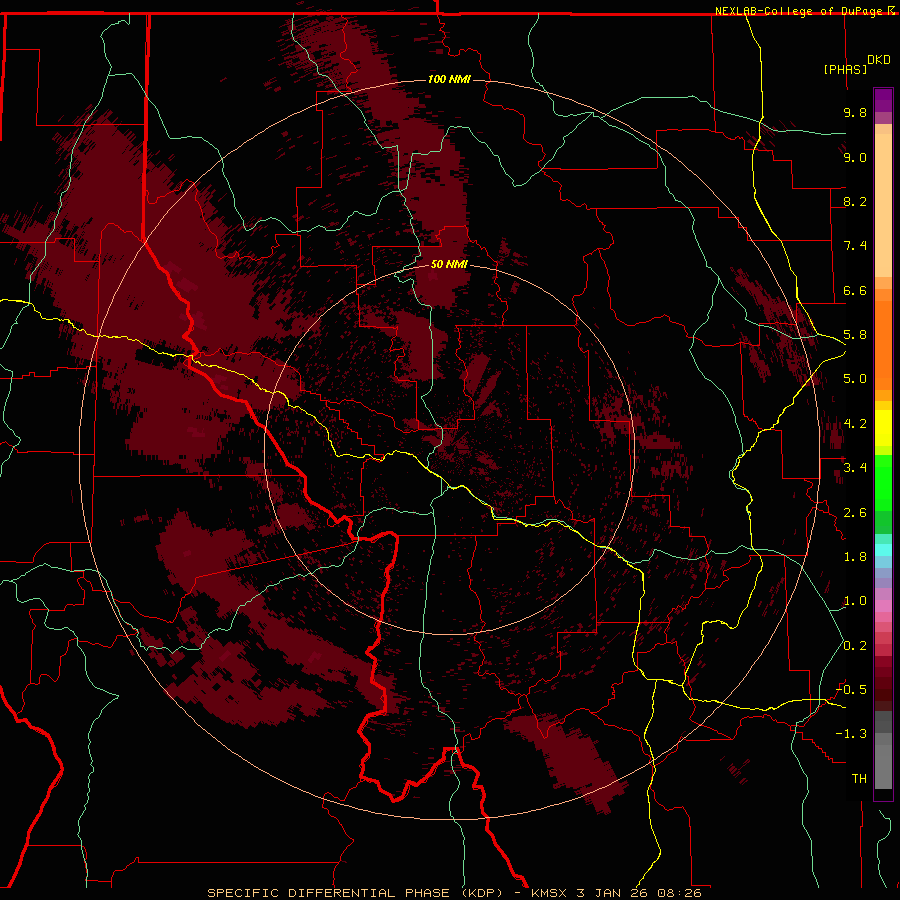Viewport: 900px width, 900px height.
Task: Click the -1.3 legend value
Action: (851, 734)
